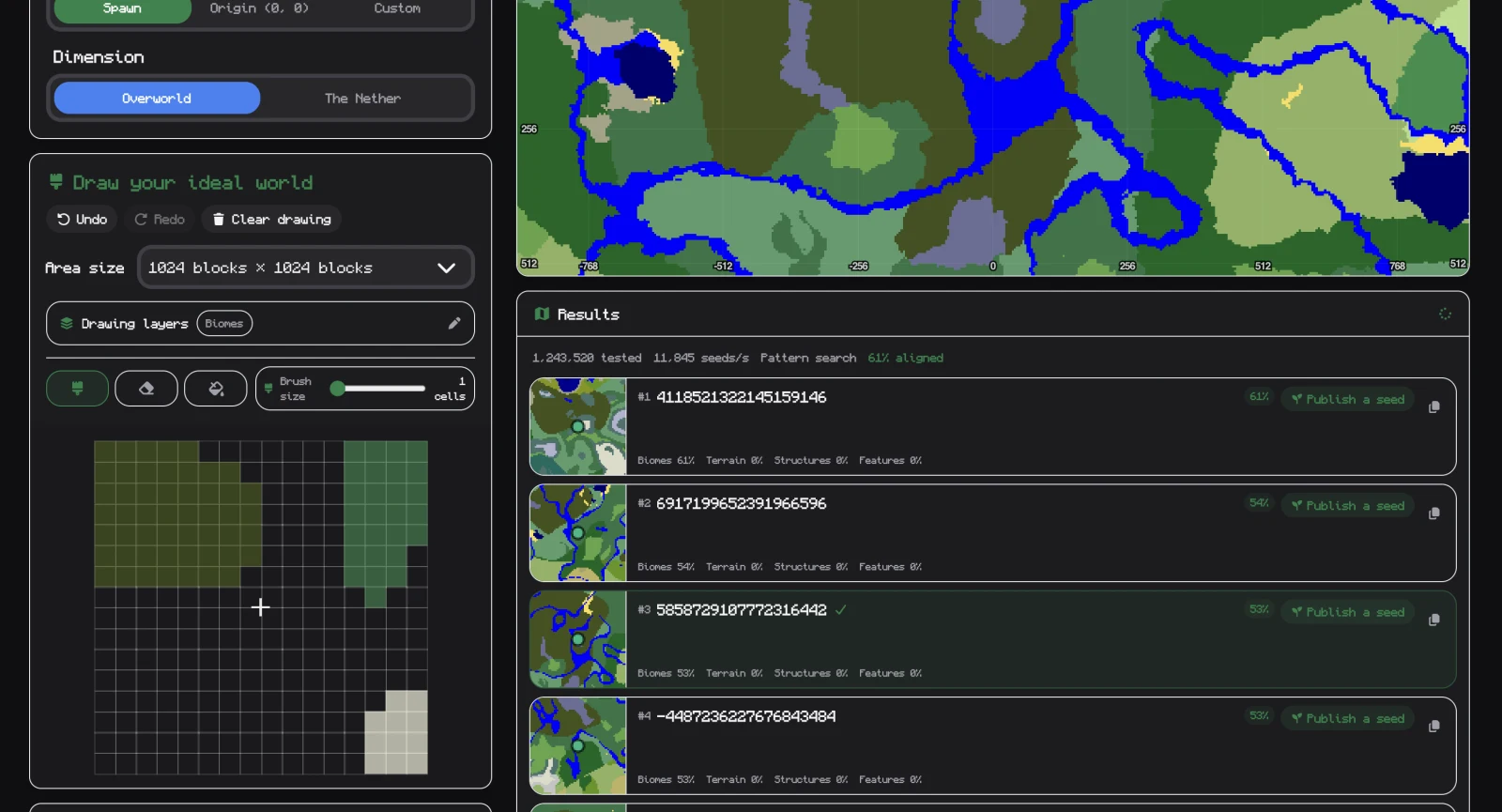Screen dimensions: 1502x812
Task: Click the checkmark beside seed #3
Action: tap(841, 609)
